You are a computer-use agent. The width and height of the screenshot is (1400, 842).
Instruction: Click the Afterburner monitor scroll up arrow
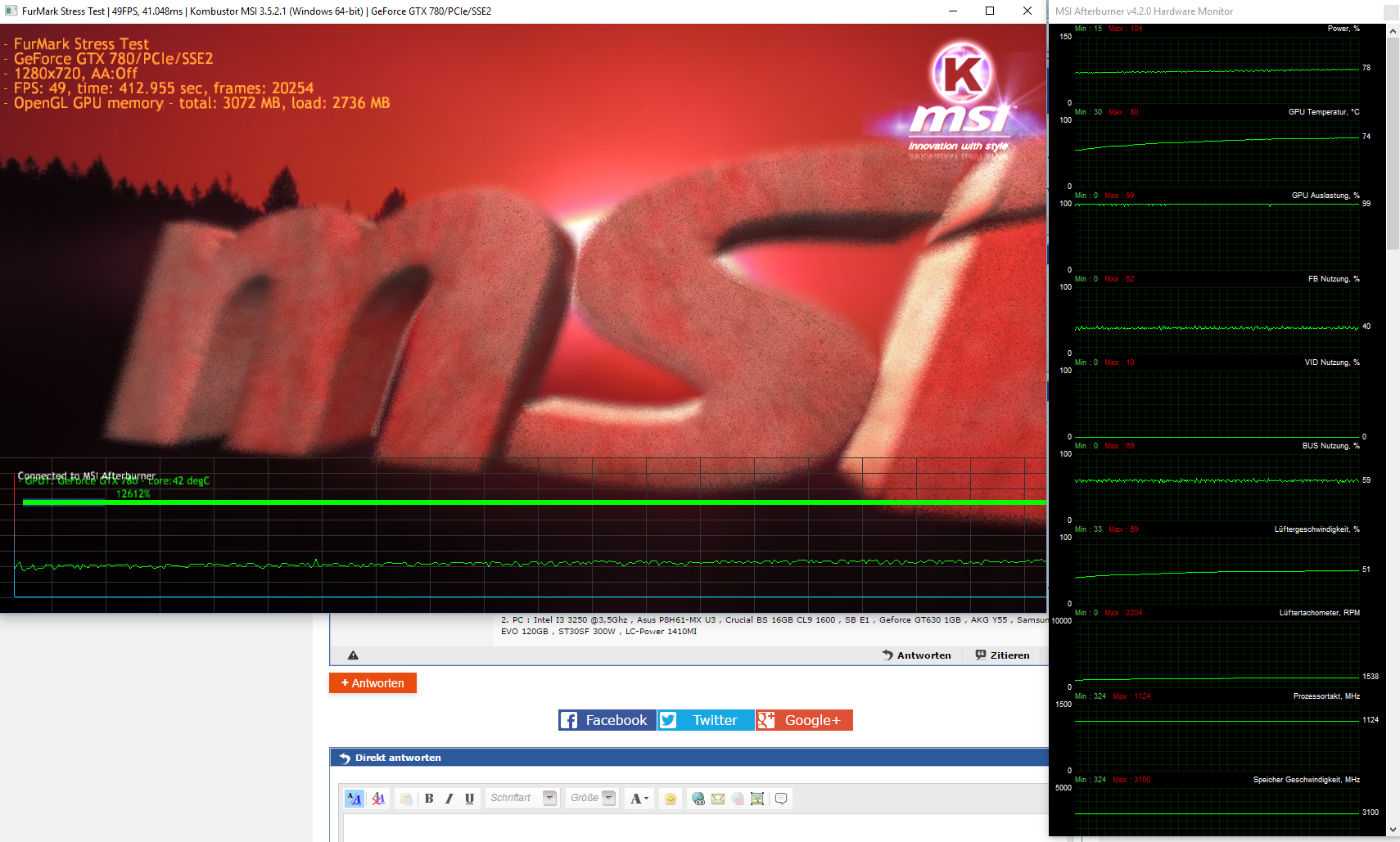[1393, 31]
